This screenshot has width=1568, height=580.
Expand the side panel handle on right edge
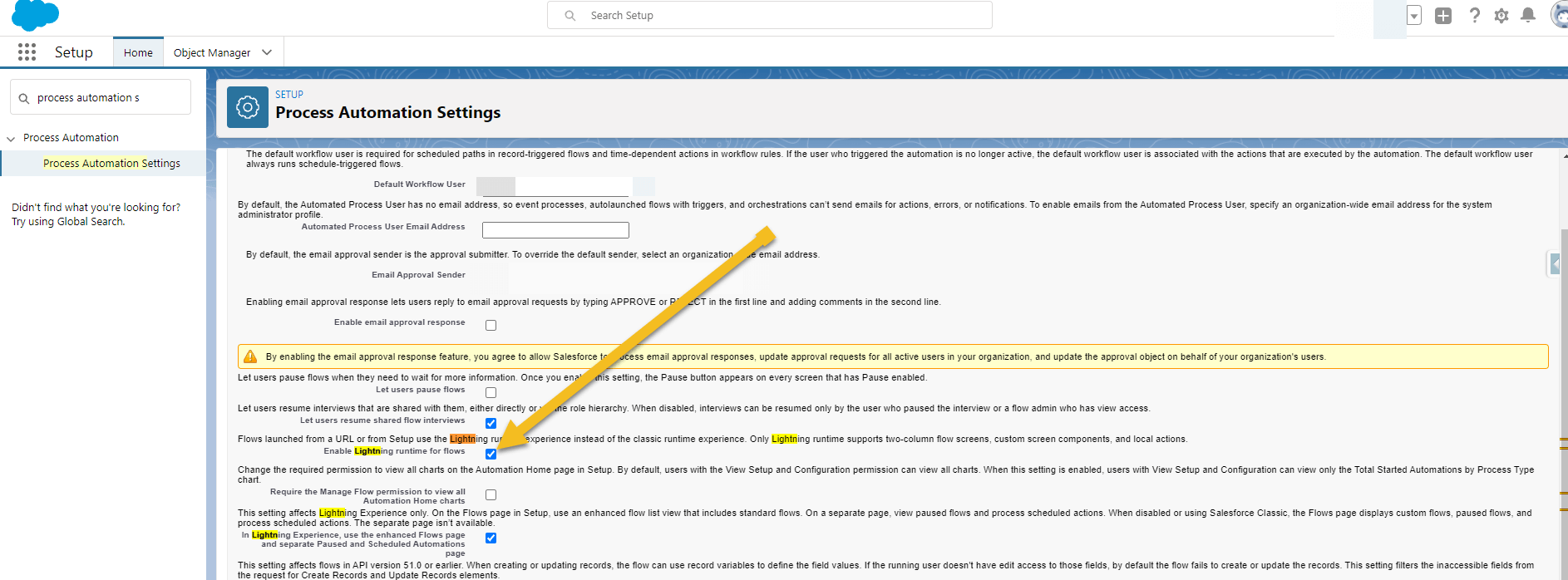1555,263
